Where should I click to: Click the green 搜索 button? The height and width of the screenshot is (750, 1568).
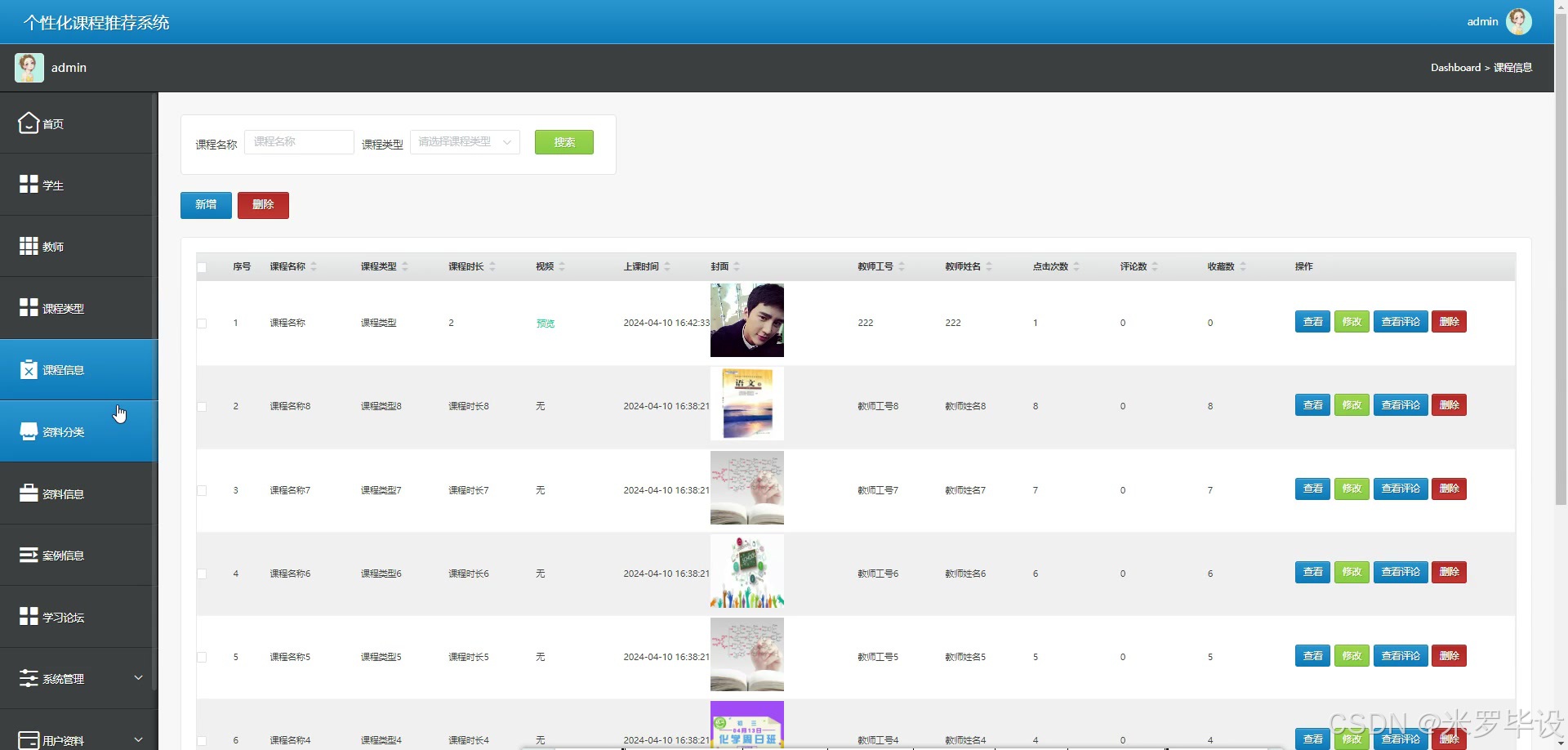click(x=564, y=142)
